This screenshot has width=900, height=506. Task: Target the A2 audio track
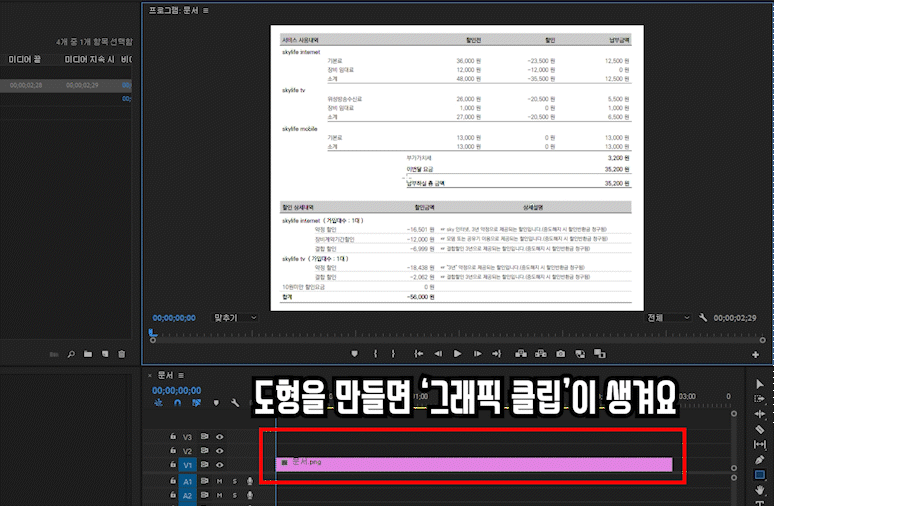(x=187, y=496)
